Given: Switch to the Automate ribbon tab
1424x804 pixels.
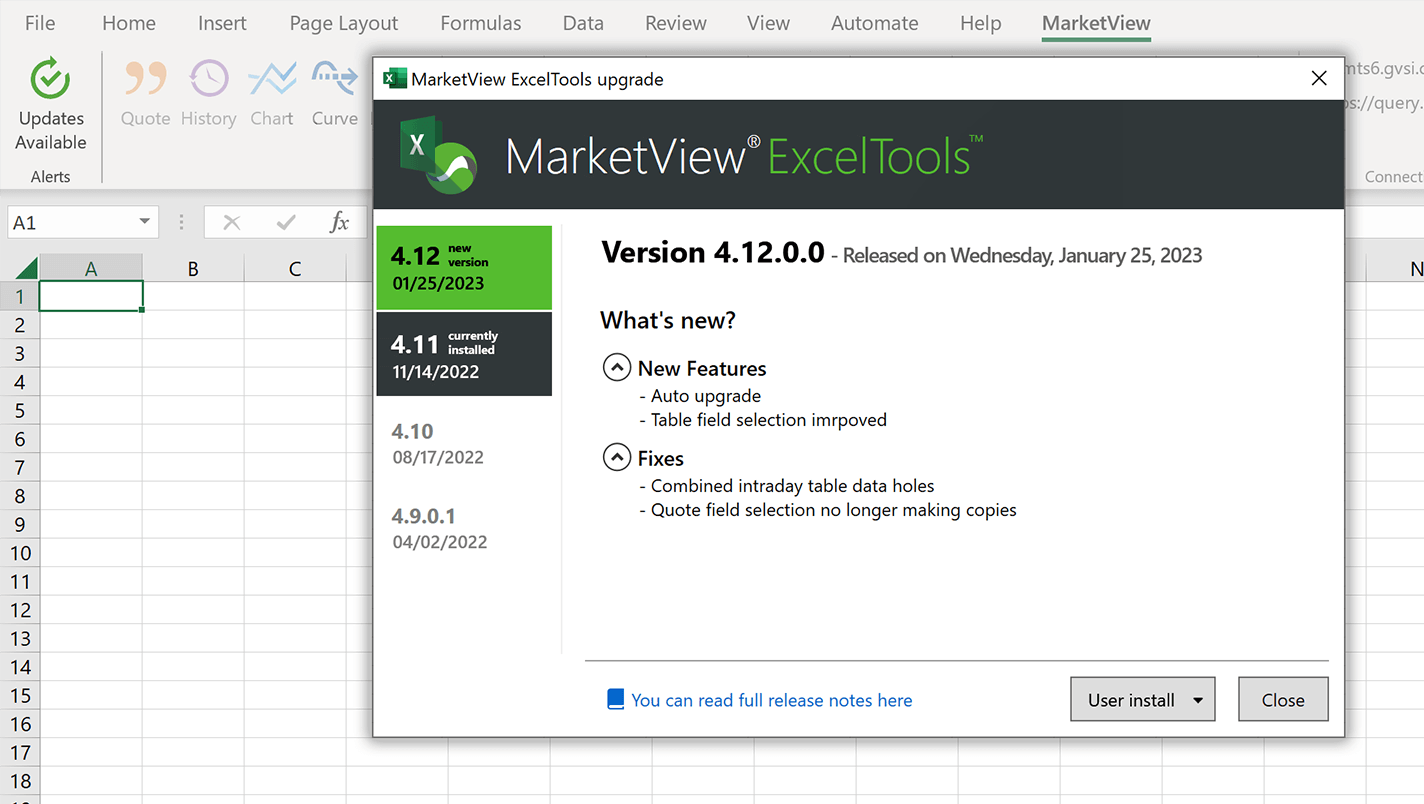Looking at the screenshot, I should [875, 23].
